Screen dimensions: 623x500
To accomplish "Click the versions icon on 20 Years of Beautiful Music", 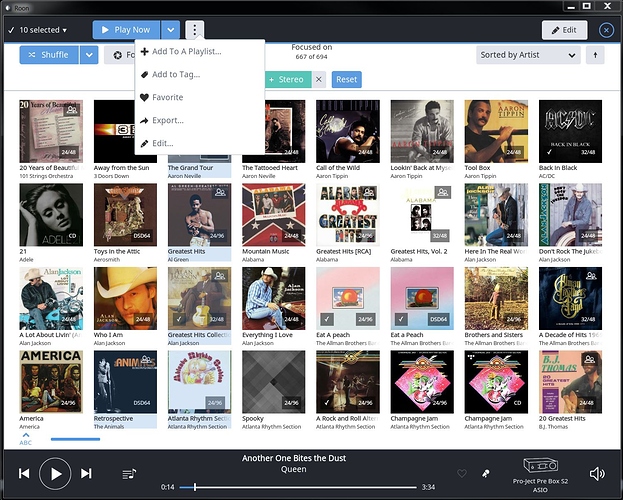I will tap(72, 109).
